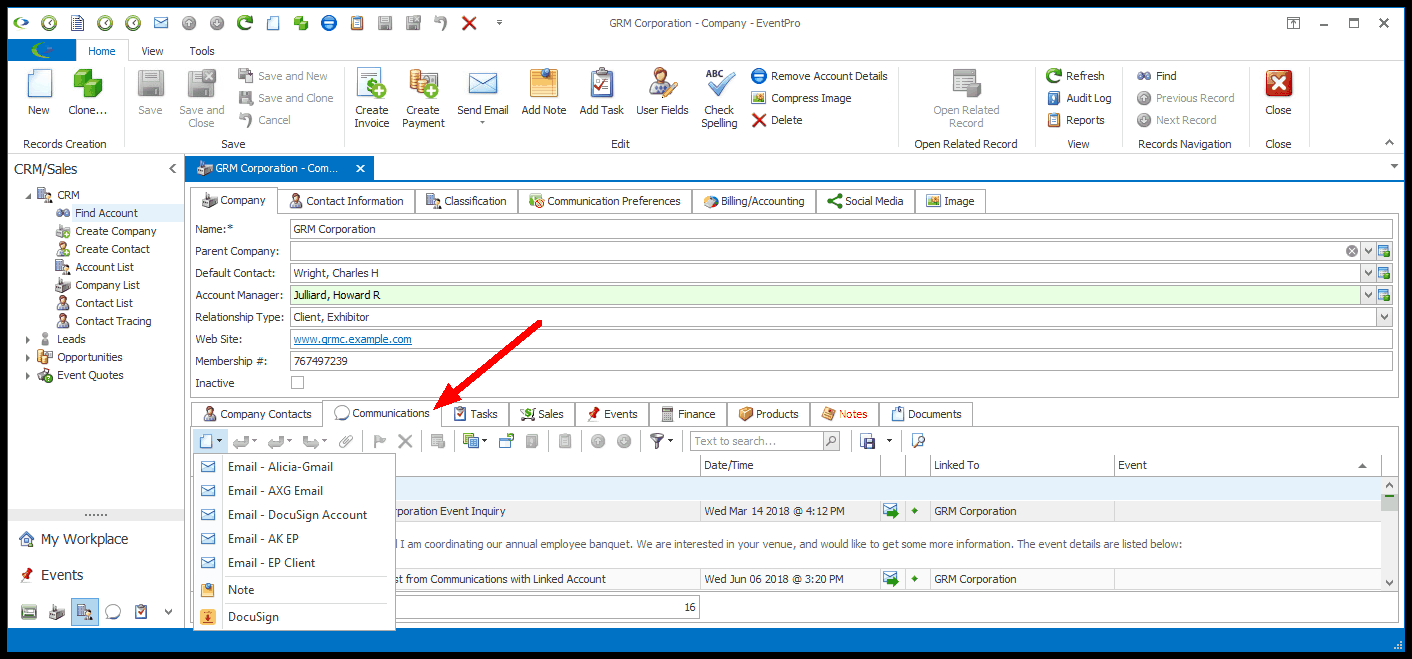The width and height of the screenshot is (1412, 659).
Task: Open the Tasks clipboard icon in bottom navigation
Action: (141, 612)
